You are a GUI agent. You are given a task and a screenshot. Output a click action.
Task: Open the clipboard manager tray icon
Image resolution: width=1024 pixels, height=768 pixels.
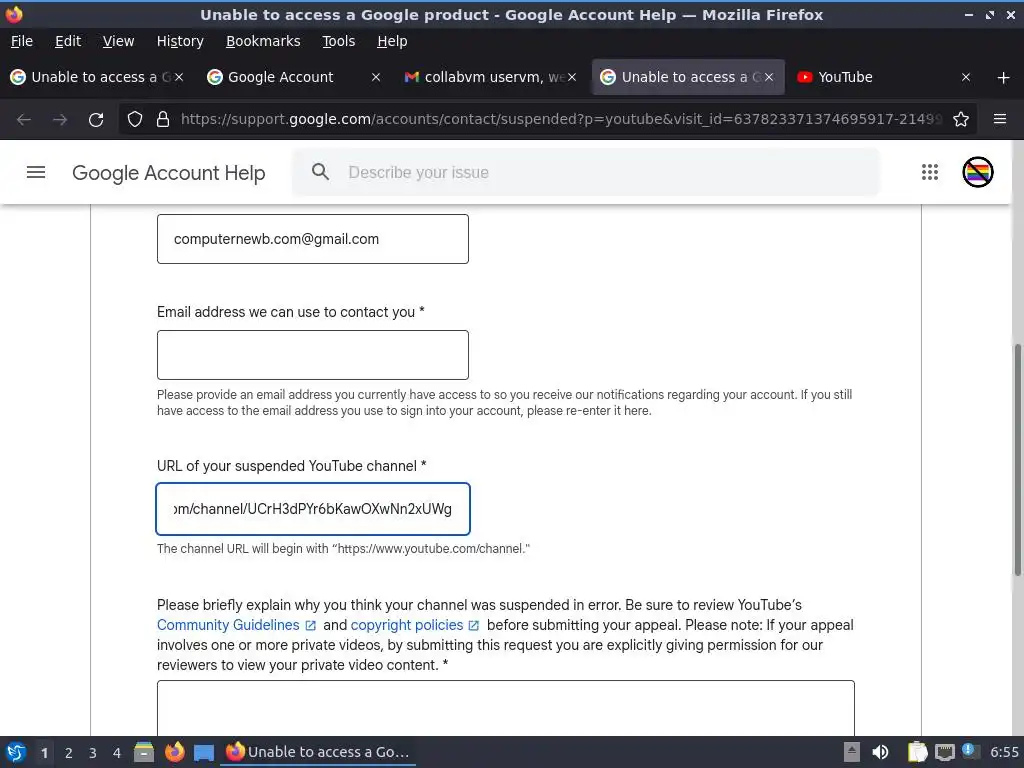coord(918,752)
